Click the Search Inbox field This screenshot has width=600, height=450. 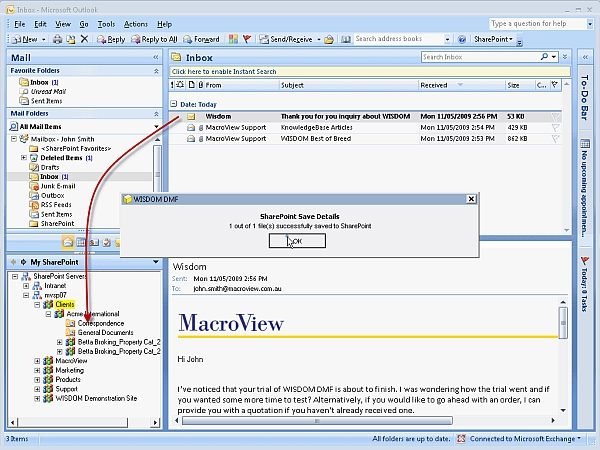(479, 57)
